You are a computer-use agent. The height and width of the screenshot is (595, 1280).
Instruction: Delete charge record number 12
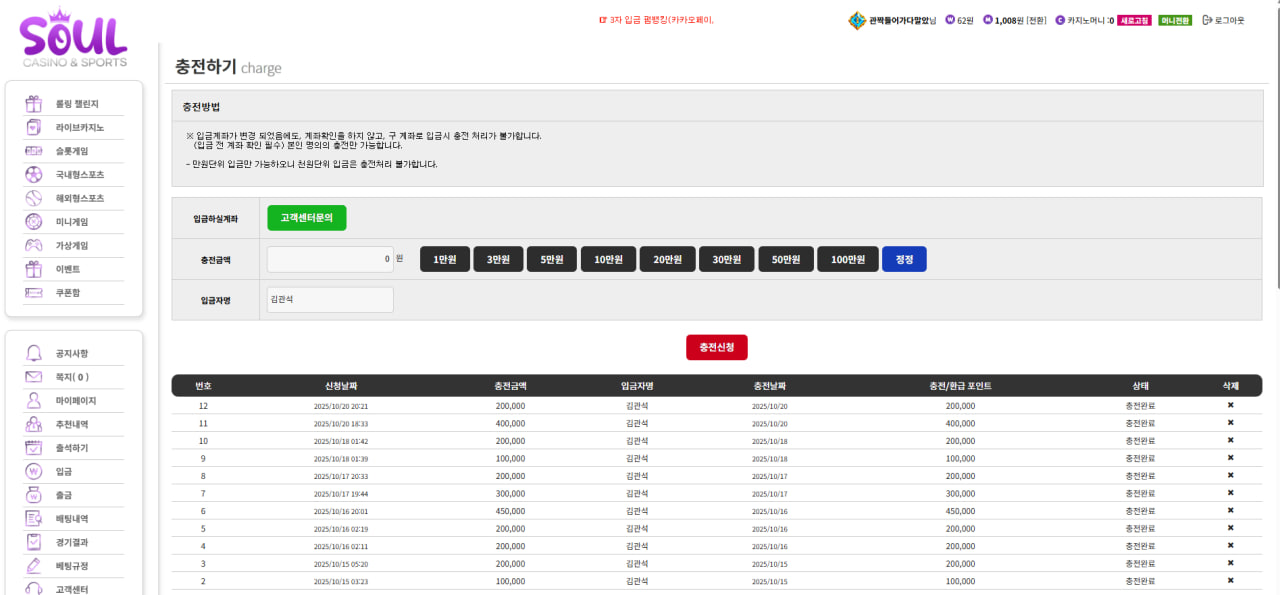coord(1231,405)
